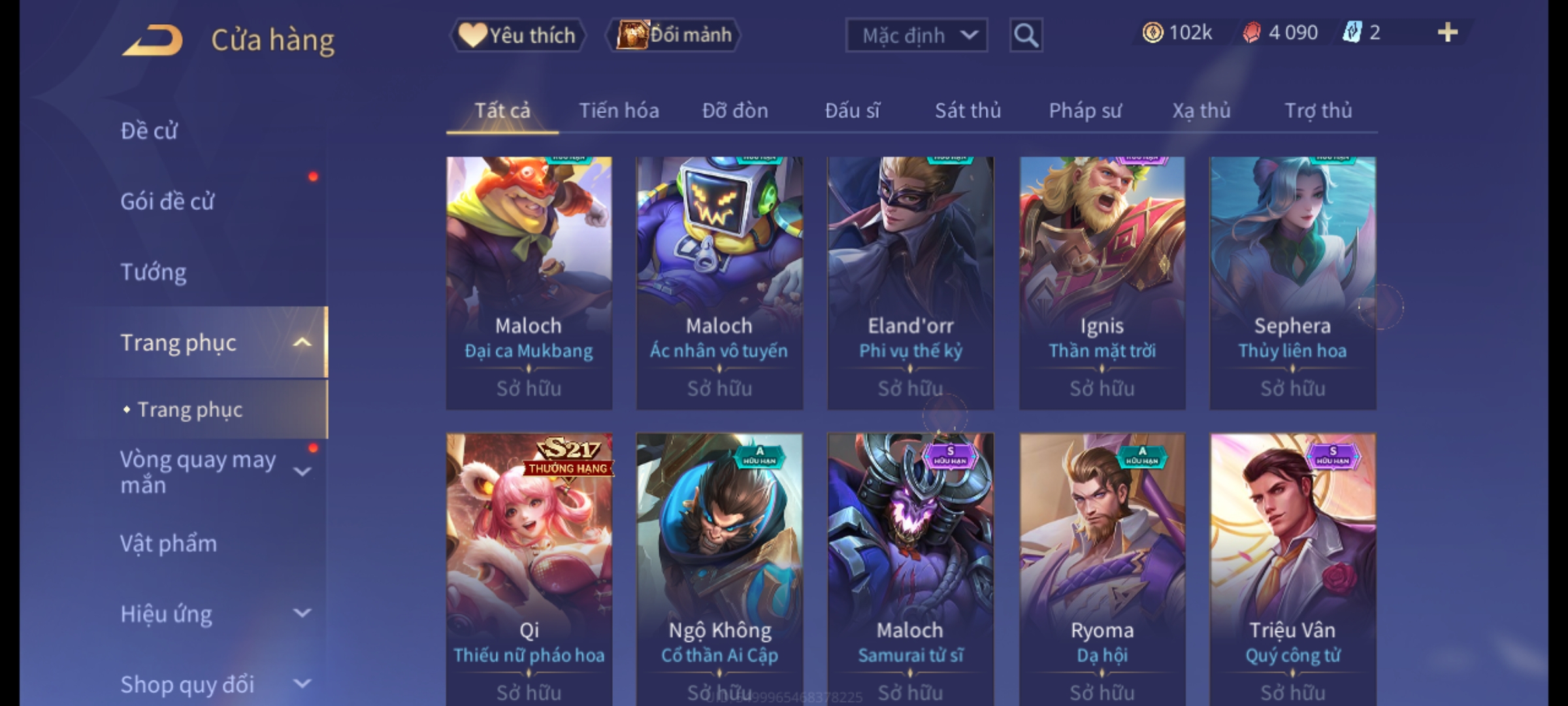Select Qi Thiếu nữ pháo hoa skin
Image resolution: width=1568 pixels, height=706 pixels.
(529, 569)
